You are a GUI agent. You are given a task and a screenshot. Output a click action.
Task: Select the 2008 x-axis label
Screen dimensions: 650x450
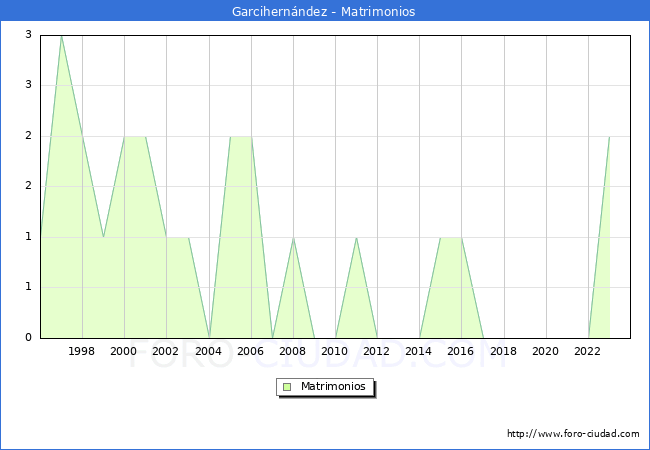[292, 351]
